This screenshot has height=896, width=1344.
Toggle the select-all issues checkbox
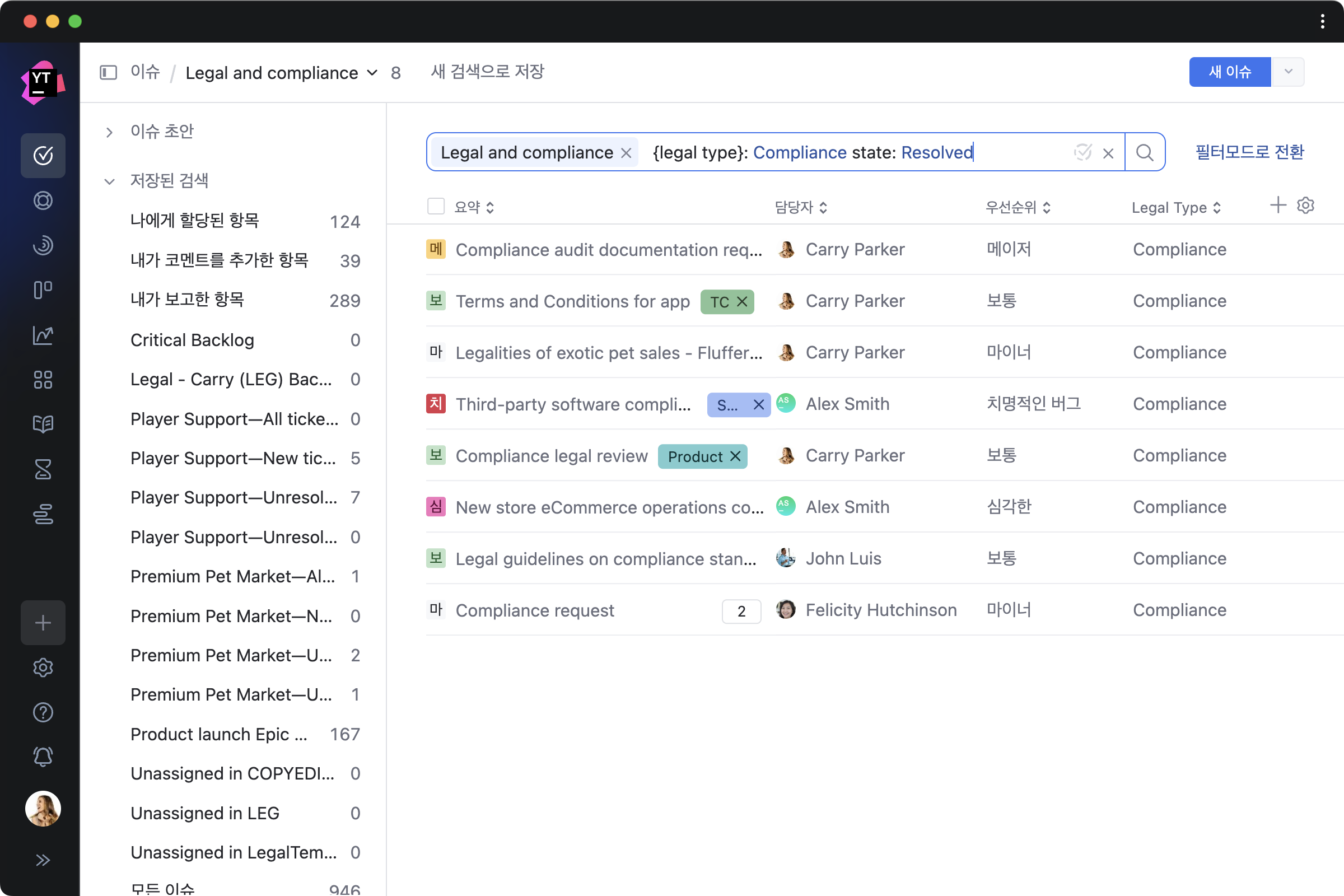436,206
